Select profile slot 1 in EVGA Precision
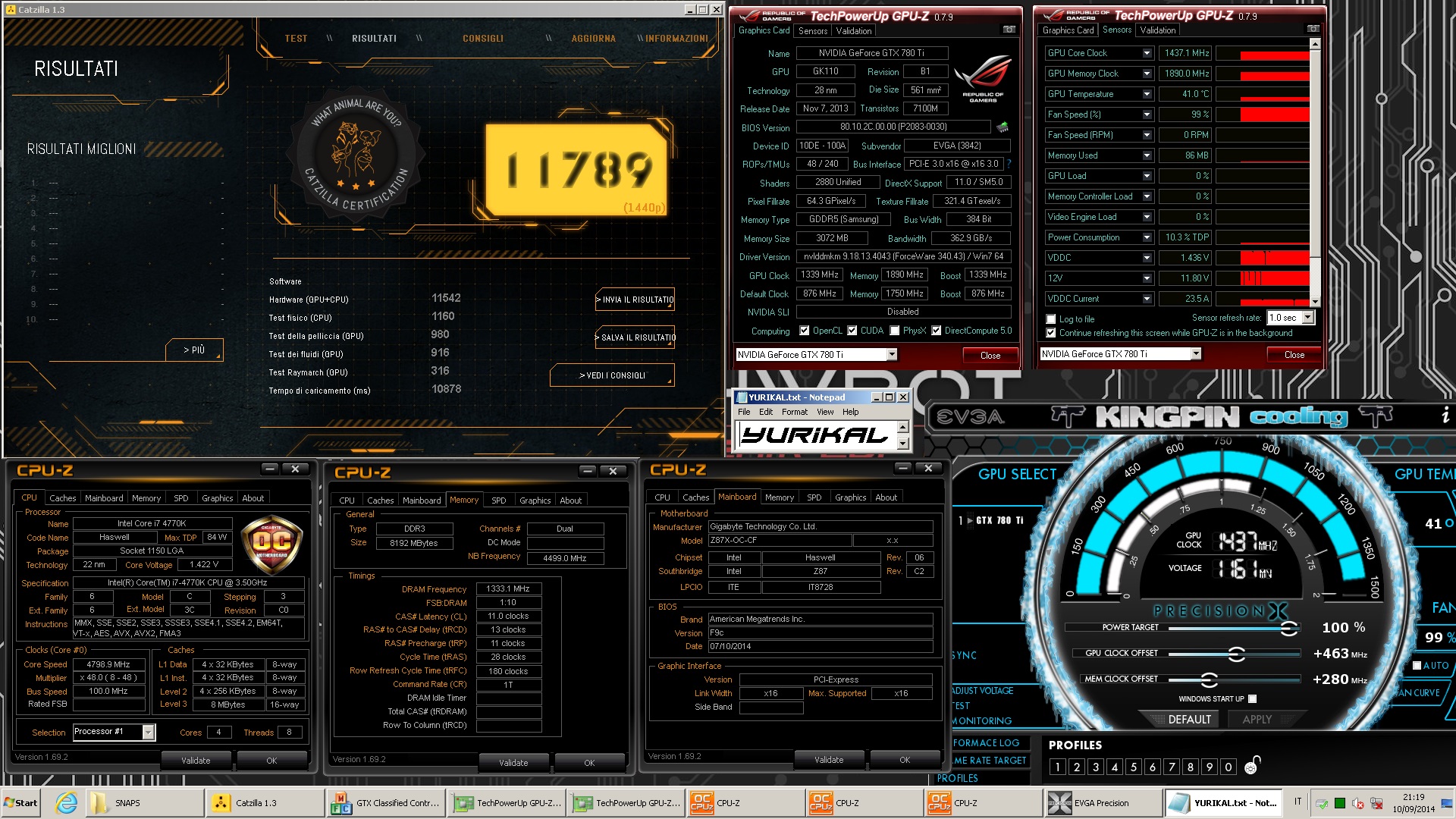This screenshot has height=819, width=1456. (x=1057, y=767)
